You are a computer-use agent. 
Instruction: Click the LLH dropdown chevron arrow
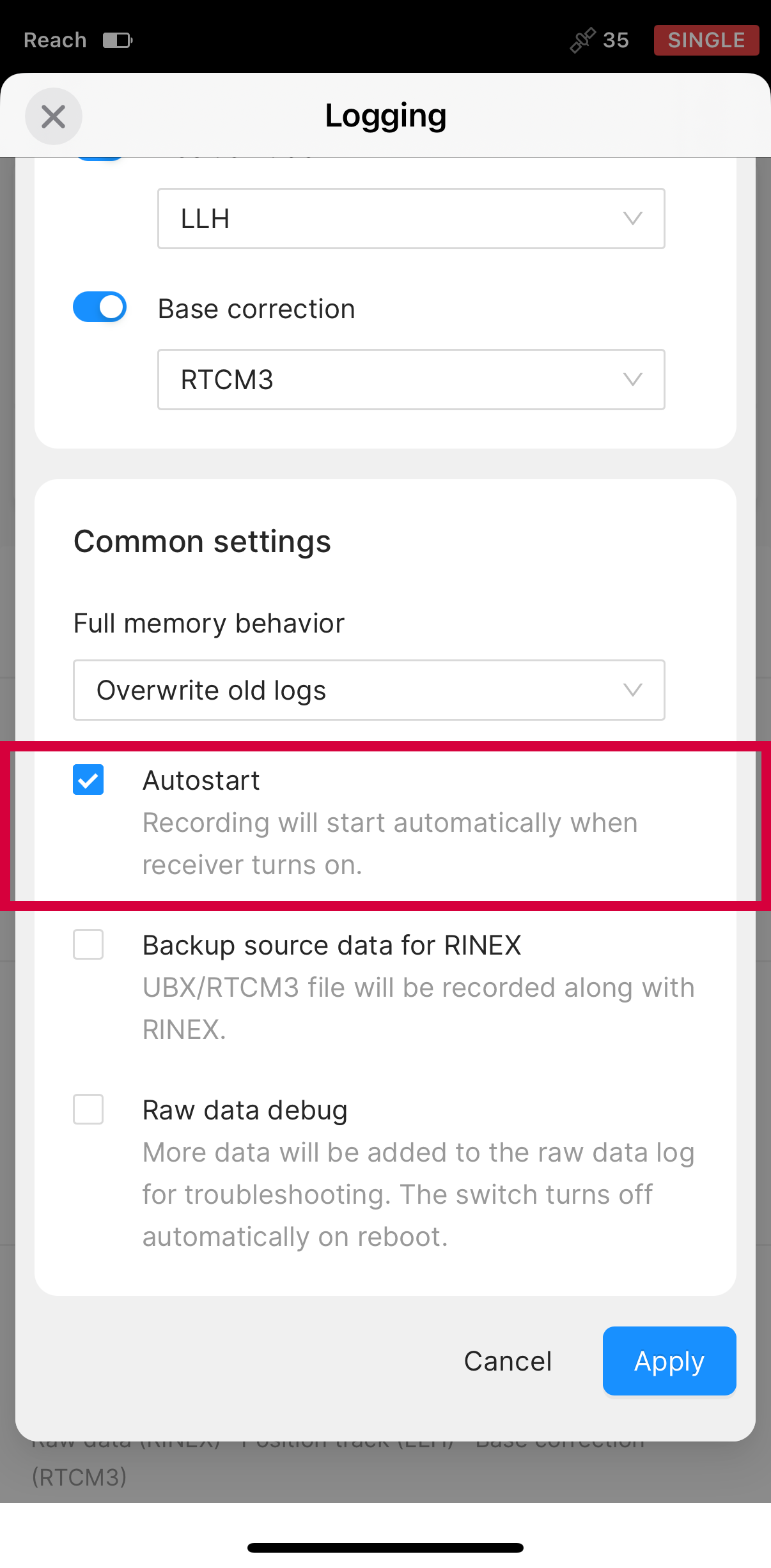[632, 219]
